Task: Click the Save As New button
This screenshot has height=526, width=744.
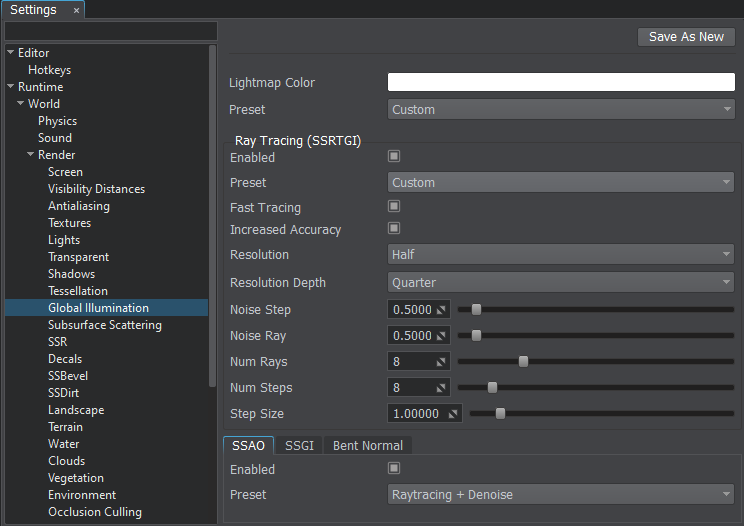Action: coord(686,37)
